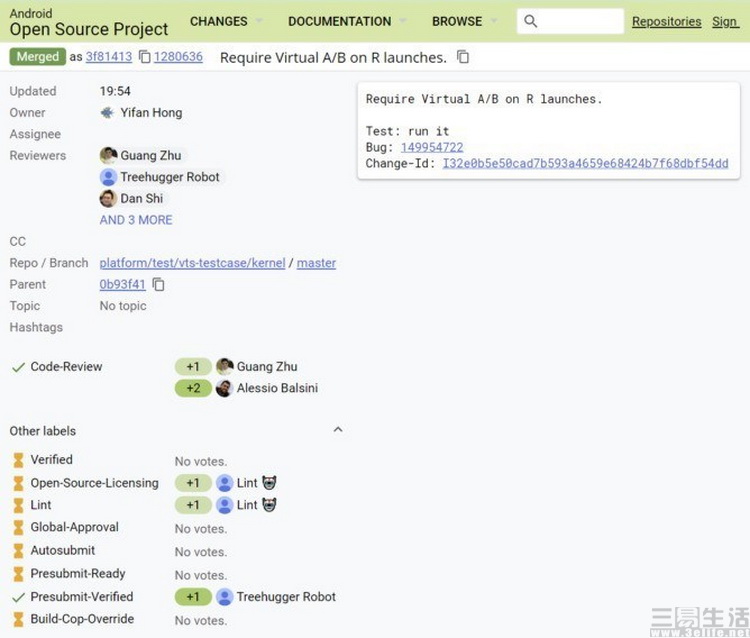Click Lint avatar in Open-Source-Licensing row
Image resolution: width=750 pixels, height=638 pixels.
224,483
